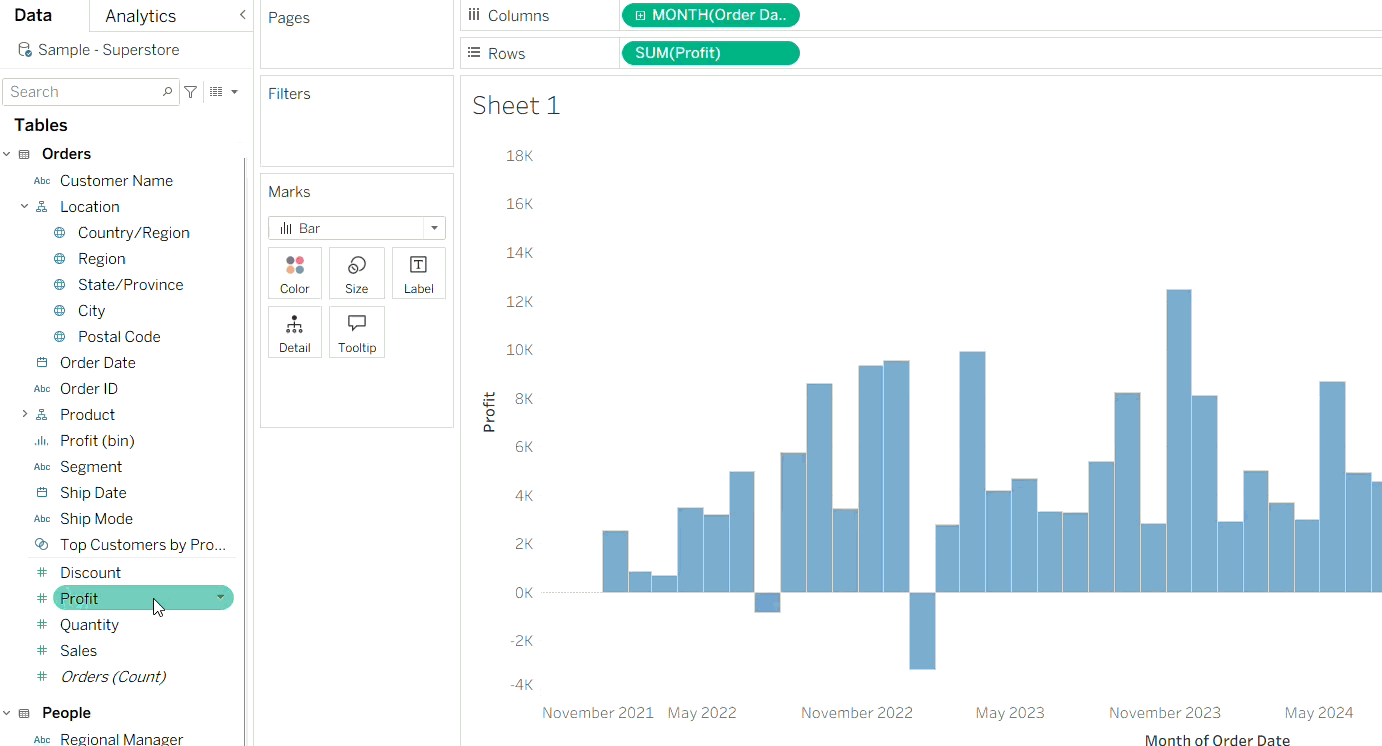Viewport: 1382px width, 746px height.
Task: Click into the Search fields box
Action: pos(85,92)
